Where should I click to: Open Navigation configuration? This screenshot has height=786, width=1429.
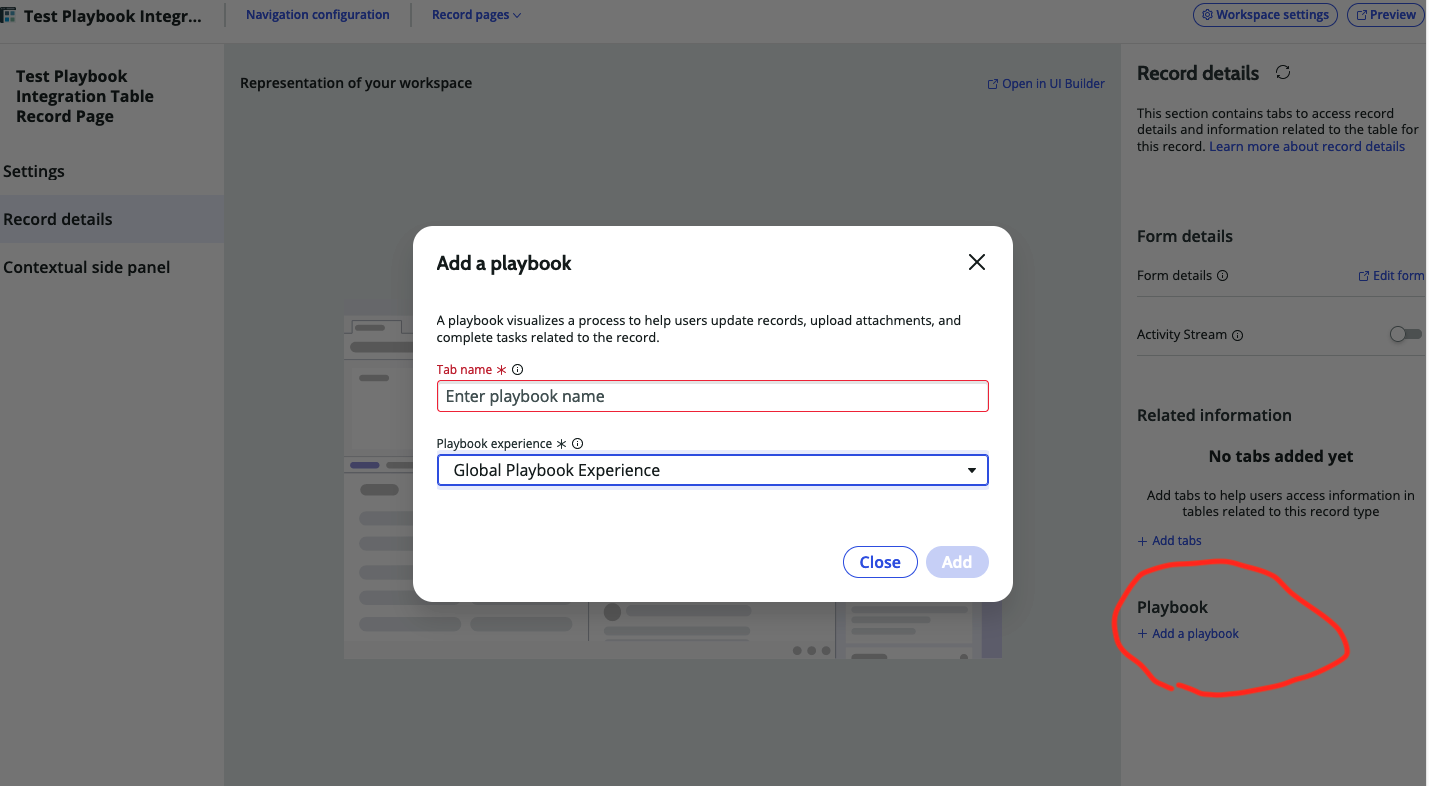point(317,14)
